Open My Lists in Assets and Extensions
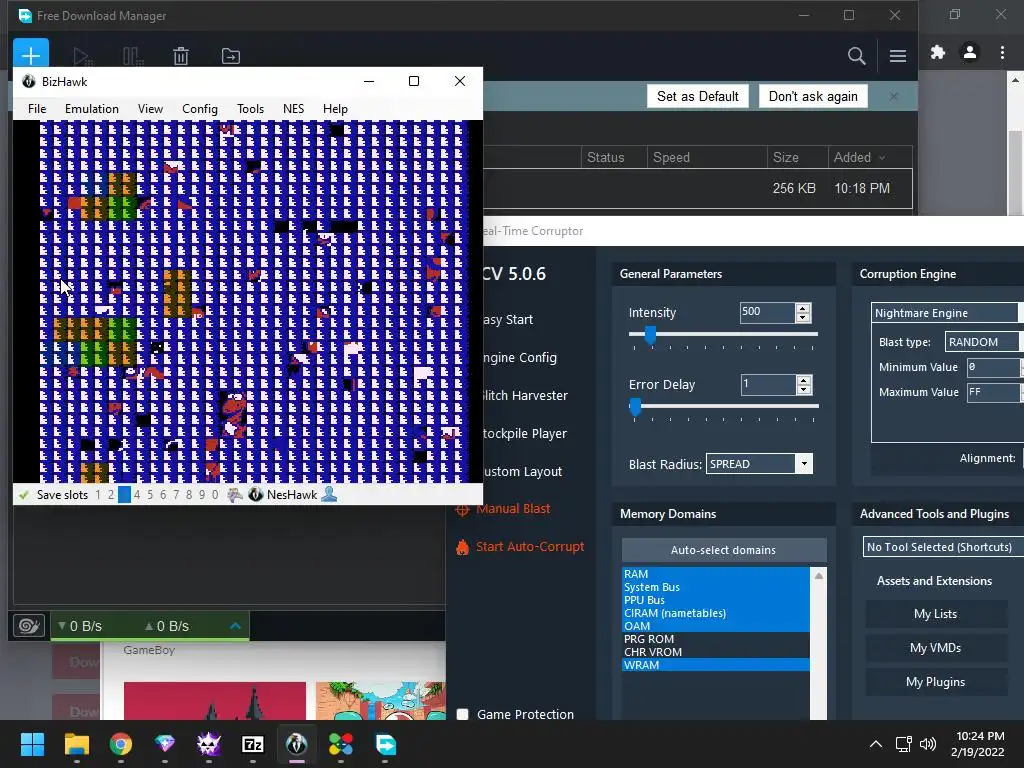Viewport: 1024px width, 768px height. pyautogui.click(x=936, y=614)
